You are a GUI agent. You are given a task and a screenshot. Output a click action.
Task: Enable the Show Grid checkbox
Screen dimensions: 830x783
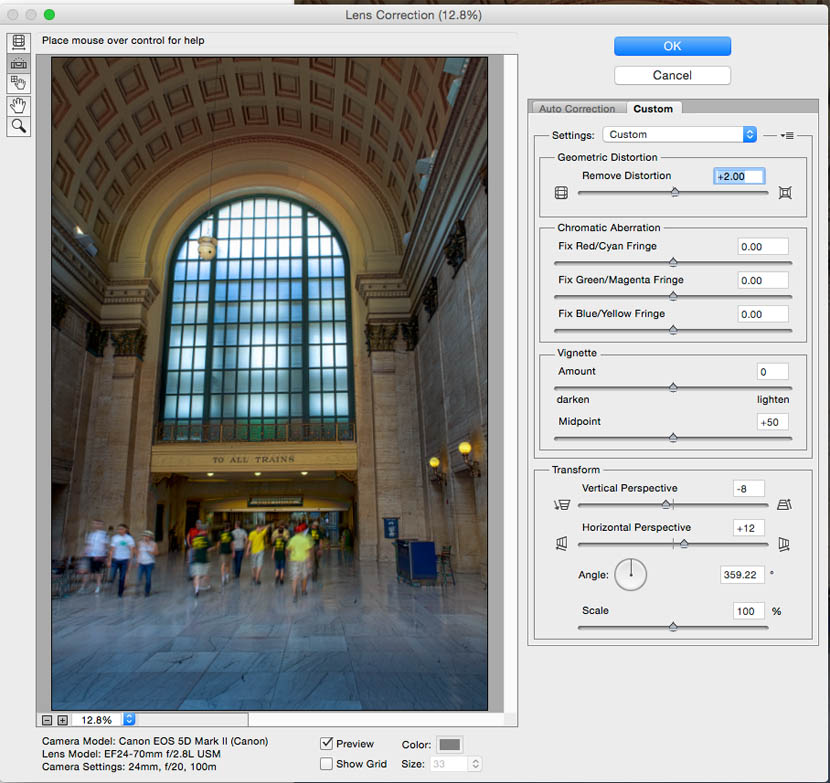326,764
